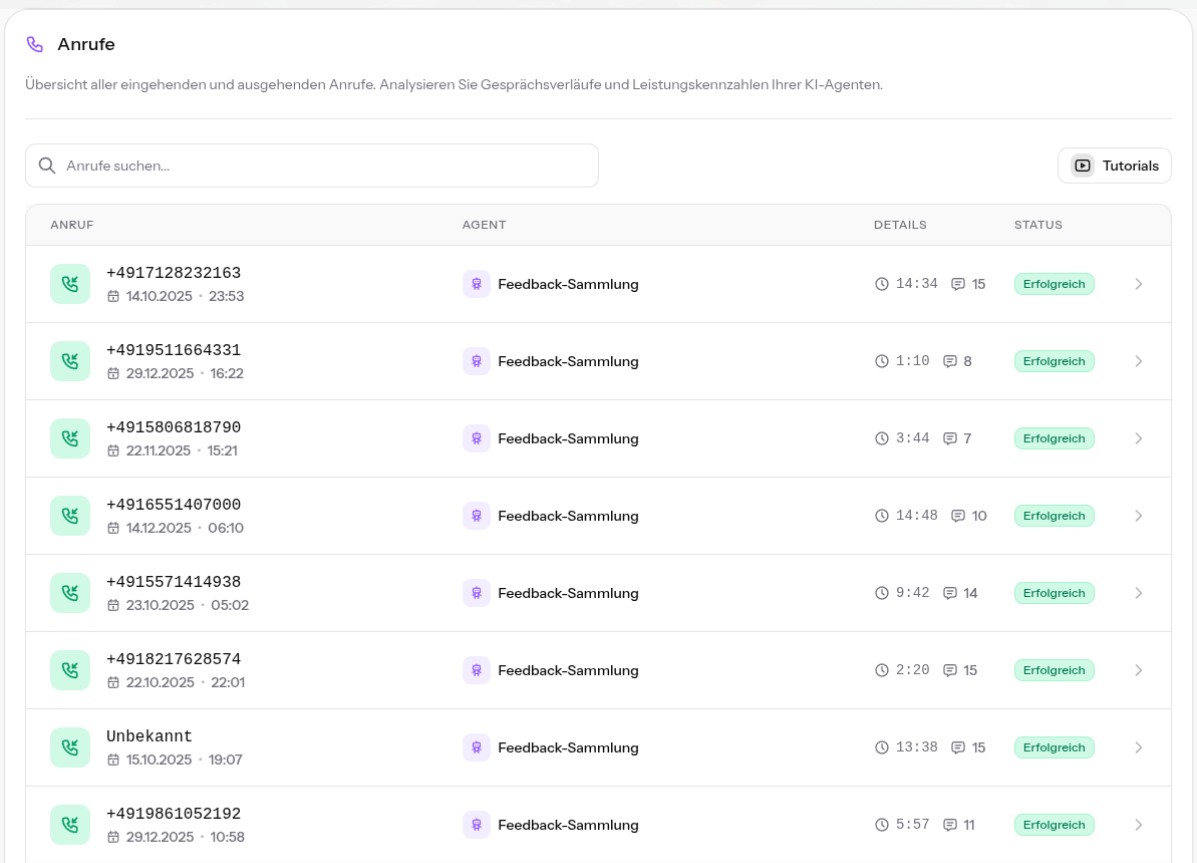Select the phone number +4919511664331
This screenshot has height=863, width=1197.
(173, 351)
